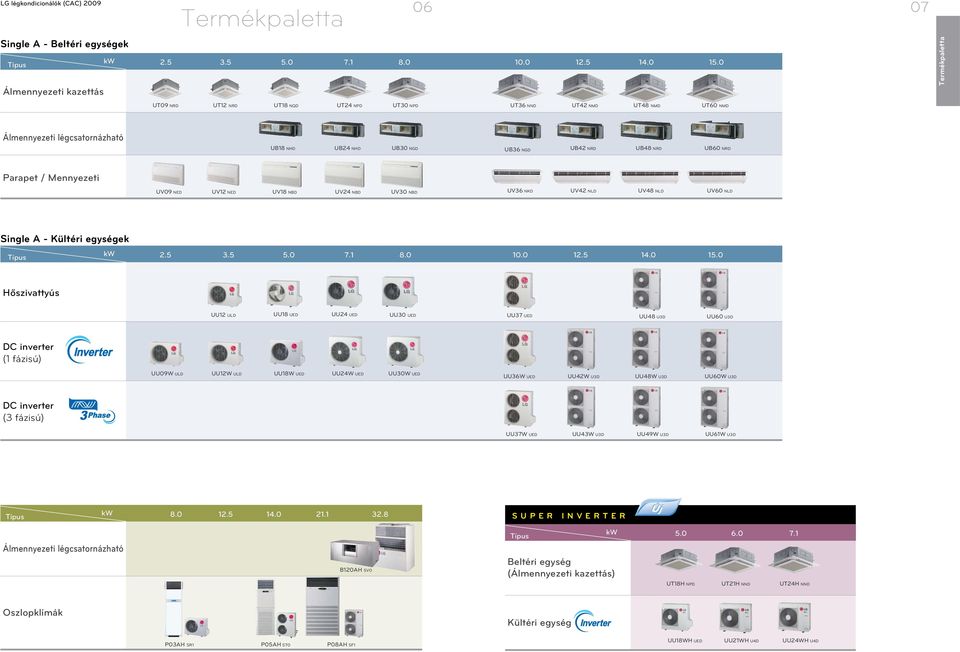This screenshot has width=960, height=652.
Task: Click the large 'Termékpaletta' page heading
Action: tap(262, 18)
